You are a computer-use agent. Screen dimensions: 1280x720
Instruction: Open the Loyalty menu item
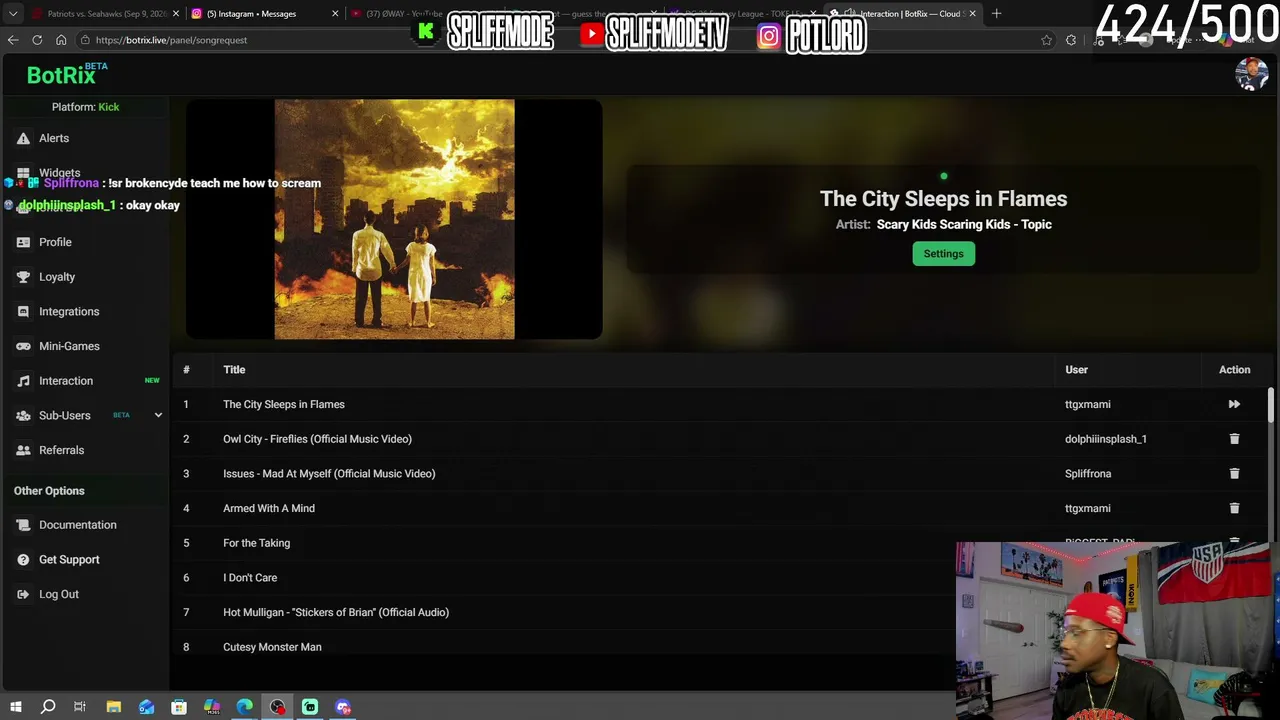57,277
